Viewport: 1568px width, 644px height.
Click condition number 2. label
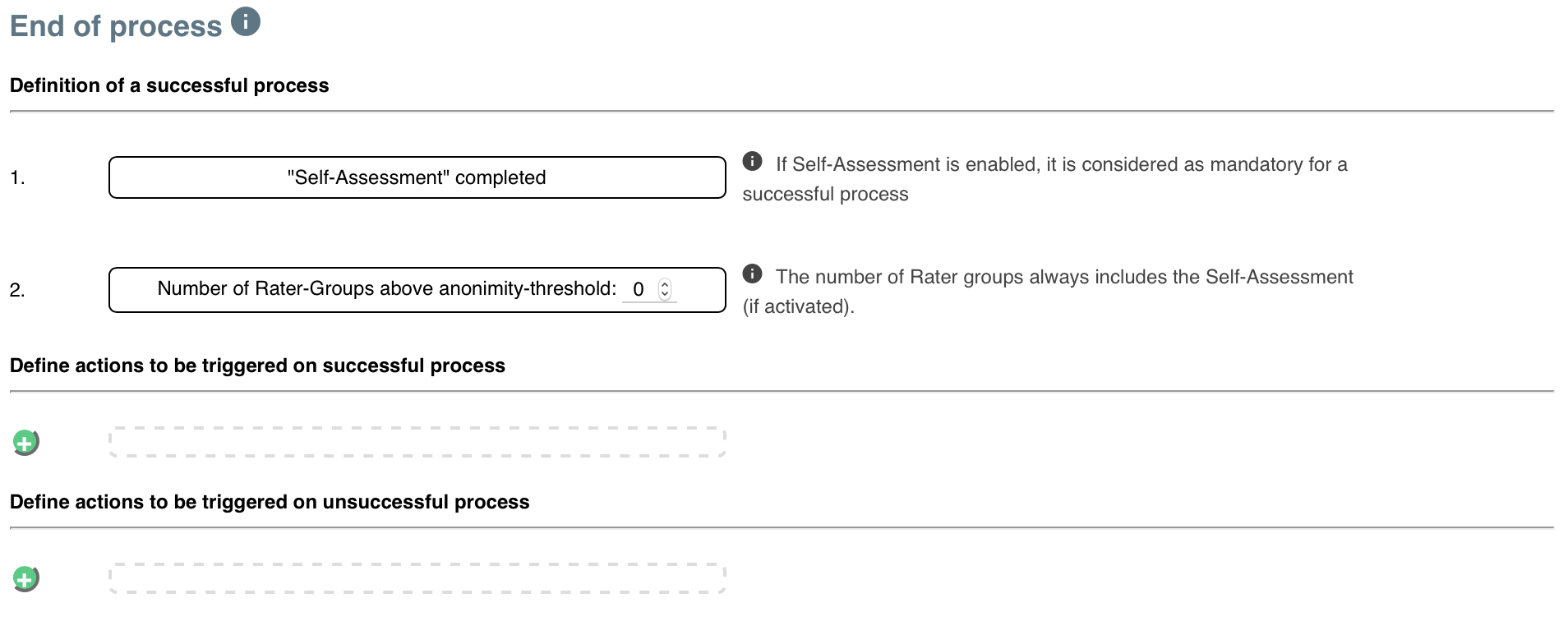(x=17, y=290)
